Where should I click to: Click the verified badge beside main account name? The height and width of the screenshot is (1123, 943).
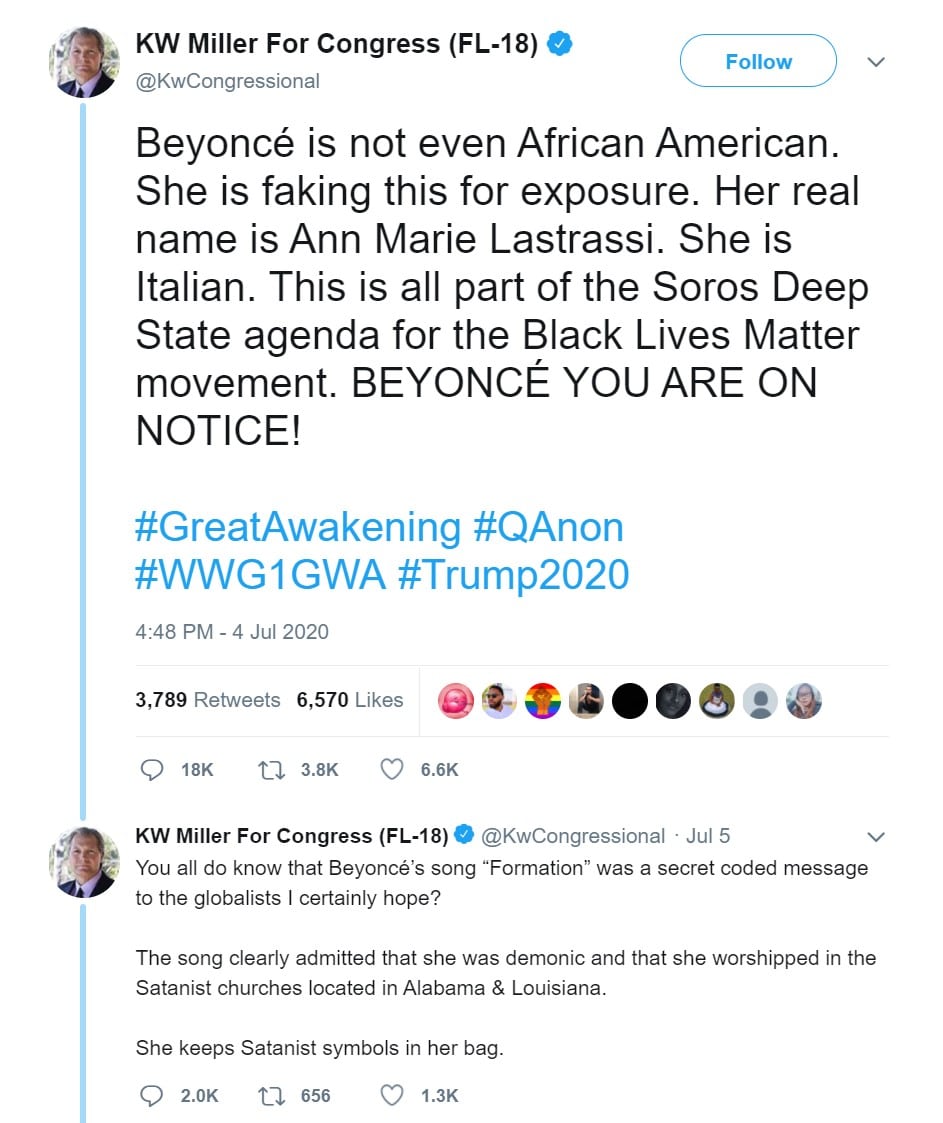560,44
